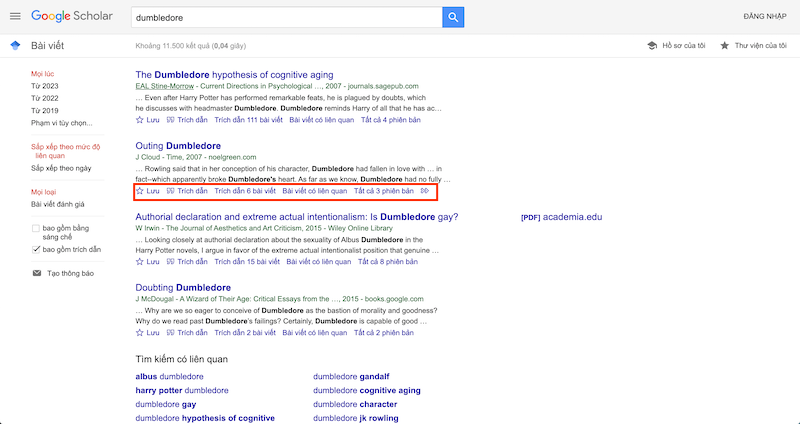Viewport: 800px width, 424px height.
Task: Open Thư viện của tôi library
Action: tap(761, 45)
